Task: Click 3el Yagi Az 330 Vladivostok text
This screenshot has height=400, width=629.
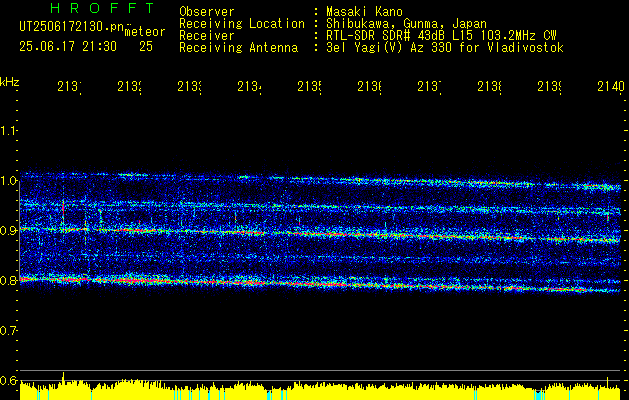Action: (445, 48)
